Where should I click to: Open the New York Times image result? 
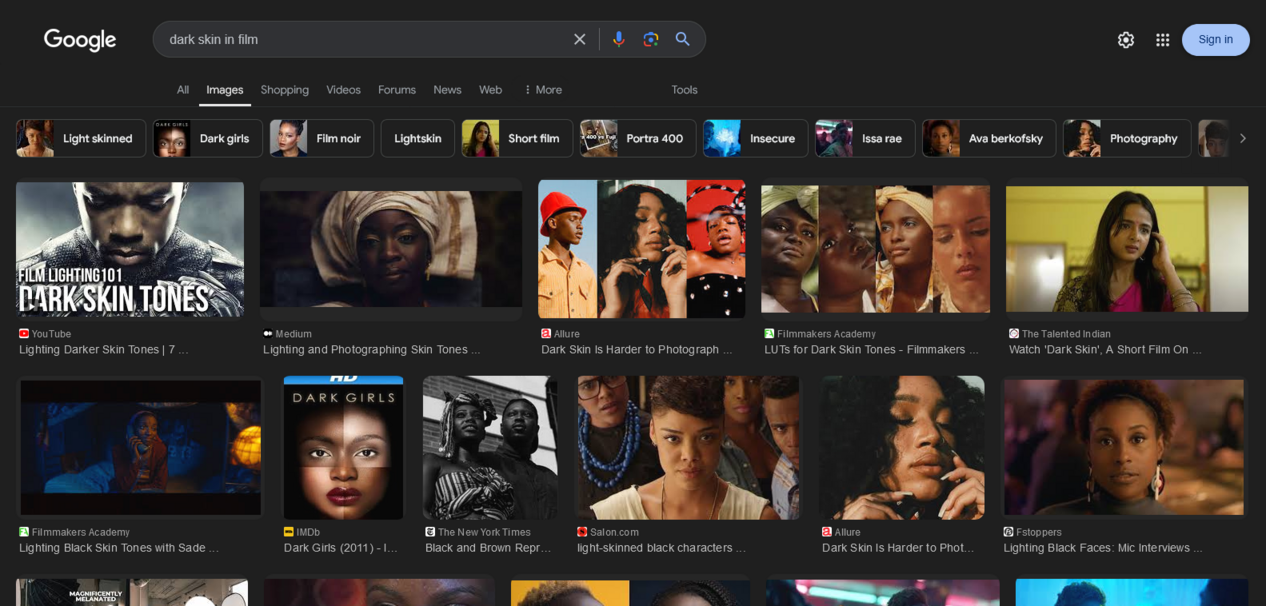(x=490, y=447)
